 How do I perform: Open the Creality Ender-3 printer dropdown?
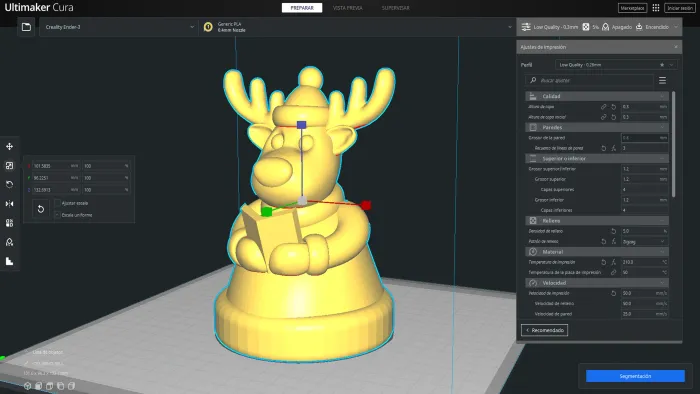(118, 27)
